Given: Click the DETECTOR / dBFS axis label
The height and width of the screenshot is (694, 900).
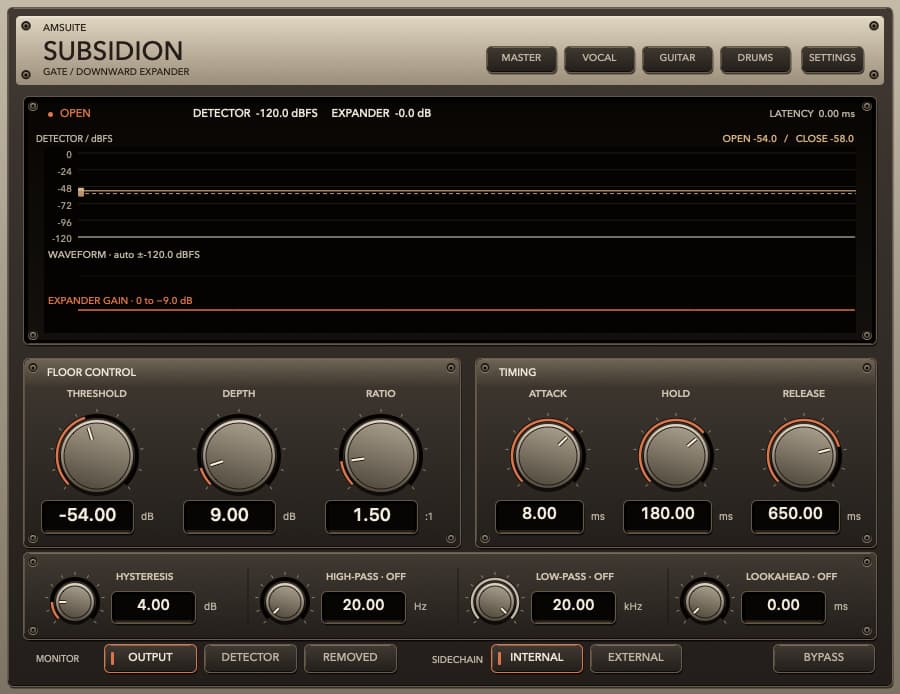Looking at the screenshot, I should coord(74,139).
